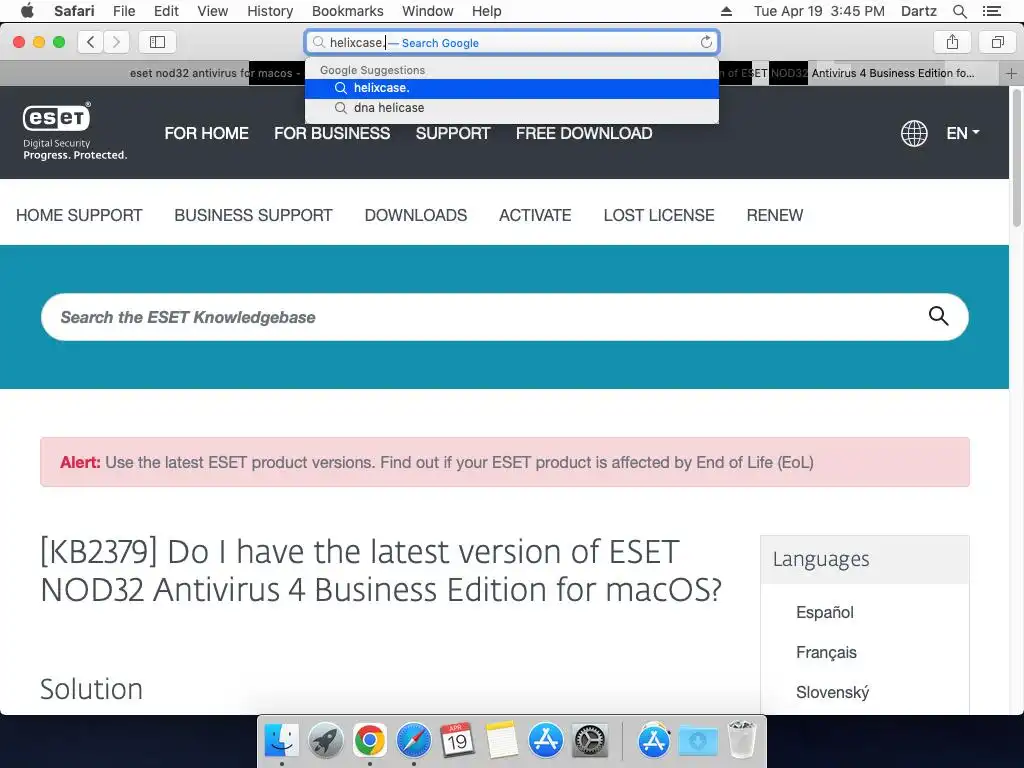The image size is (1024, 768).
Task: Open Finder from the Dock
Action: pyautogui.click(x=281, y=741)
